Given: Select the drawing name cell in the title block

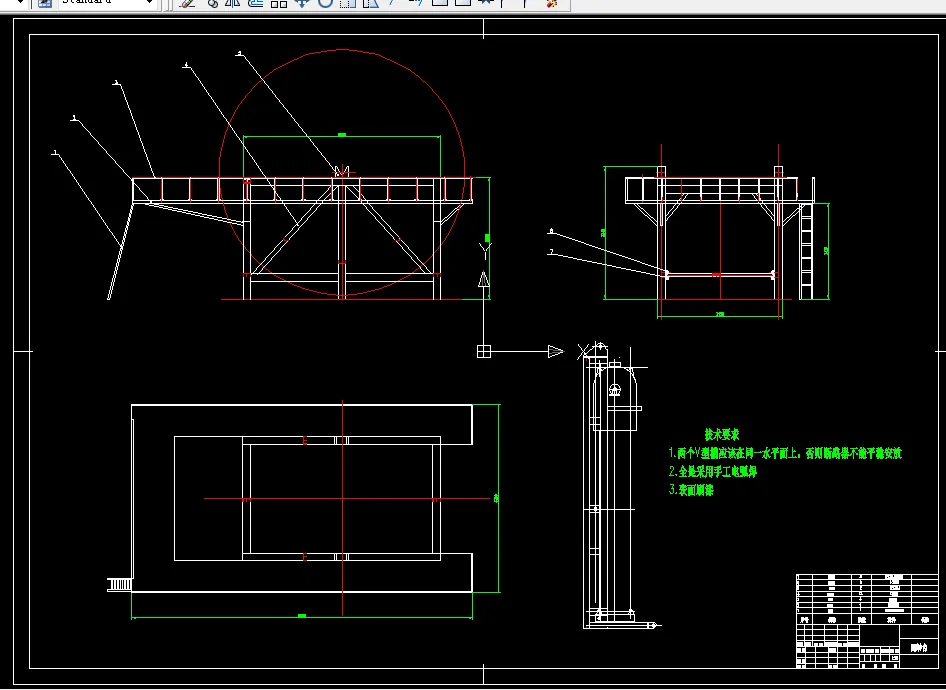Looking at the screenshot, I should 919,647.
